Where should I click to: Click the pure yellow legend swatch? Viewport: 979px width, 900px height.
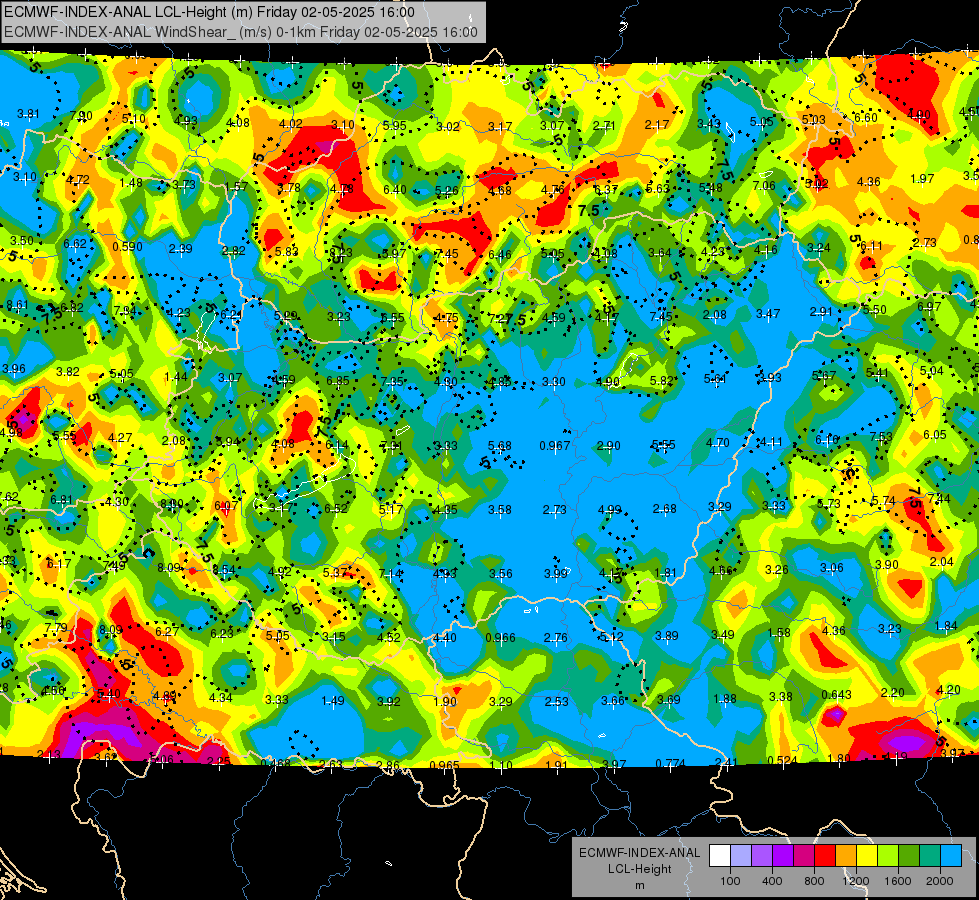pyautogui.click(x=867, y=856)
